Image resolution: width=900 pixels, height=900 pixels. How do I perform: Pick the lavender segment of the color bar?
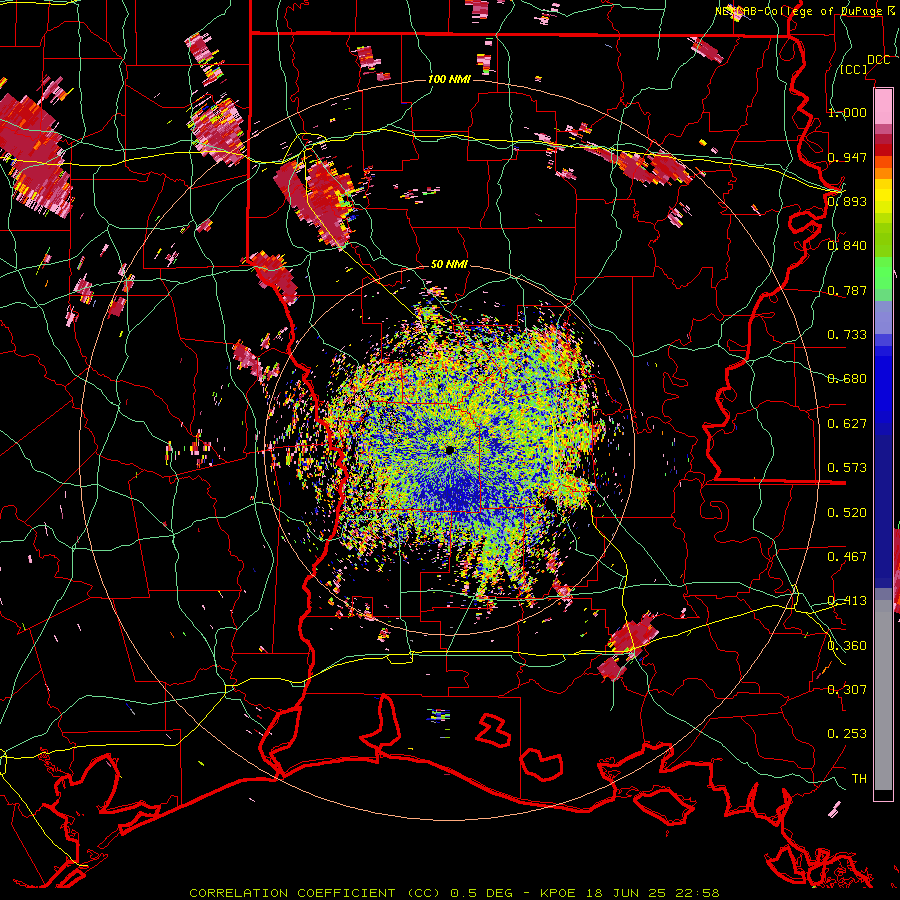tap(883, 317)
